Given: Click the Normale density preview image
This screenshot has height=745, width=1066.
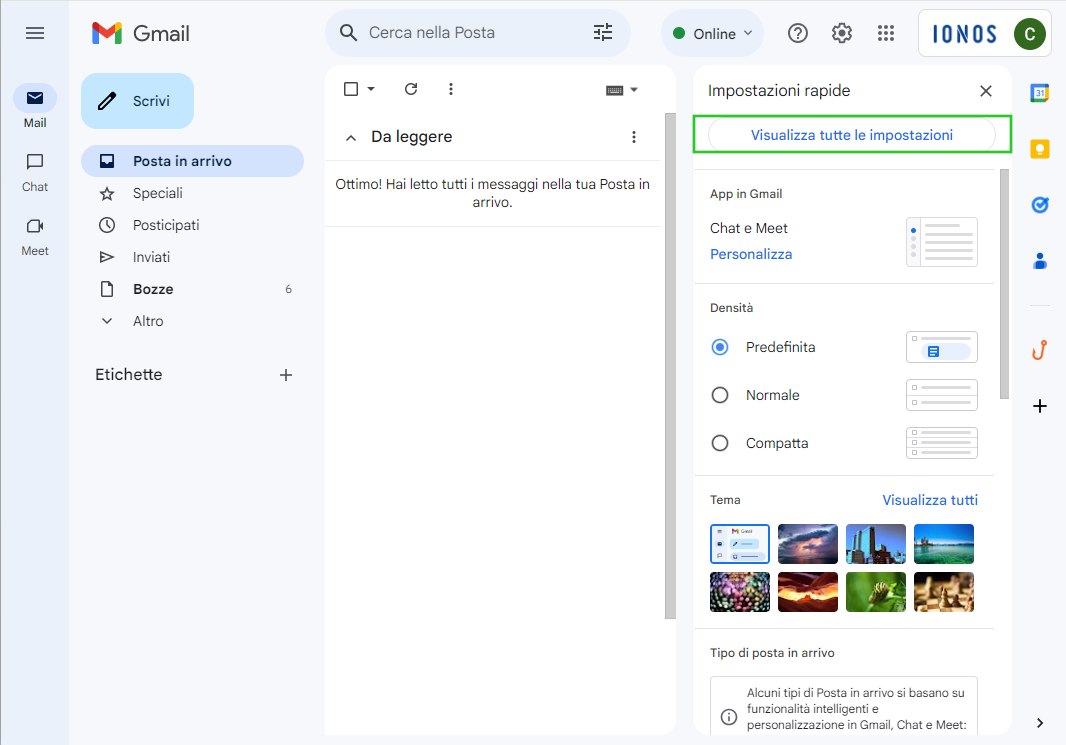Looking at the screenshot, I should (x=942, y=395).
